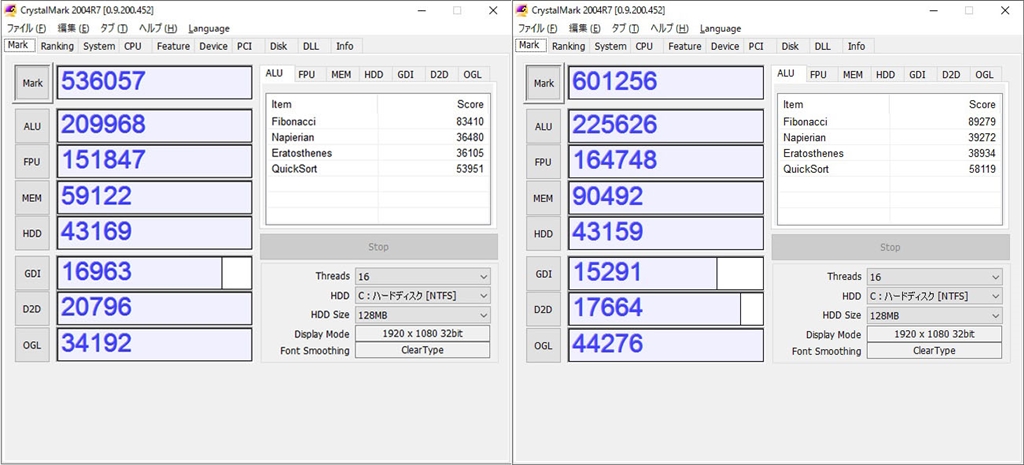Switch to the Ranking tab in the left window
Image resolution: width=1024 pixels, height=465 pixels.
[57, 46]
